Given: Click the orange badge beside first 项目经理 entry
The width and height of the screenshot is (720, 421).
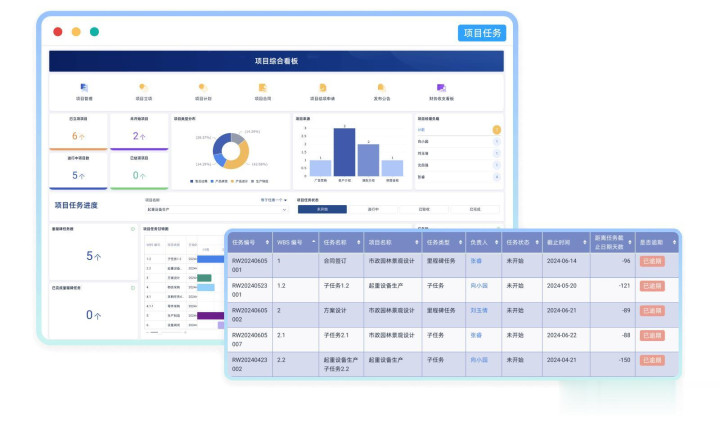Looking at the screenshot, I should pyautogui.click(x=496, y=130).
